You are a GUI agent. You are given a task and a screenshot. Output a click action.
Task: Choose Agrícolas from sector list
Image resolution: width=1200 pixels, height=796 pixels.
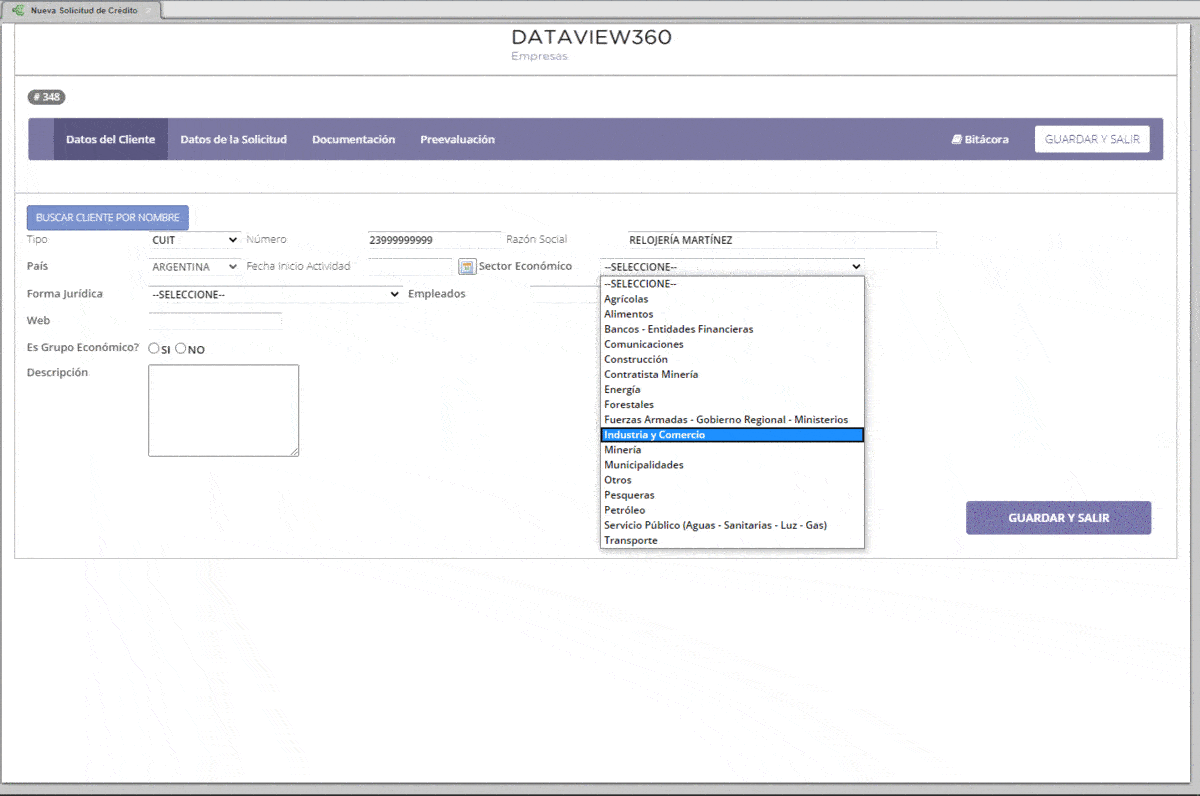click(732, 299)
